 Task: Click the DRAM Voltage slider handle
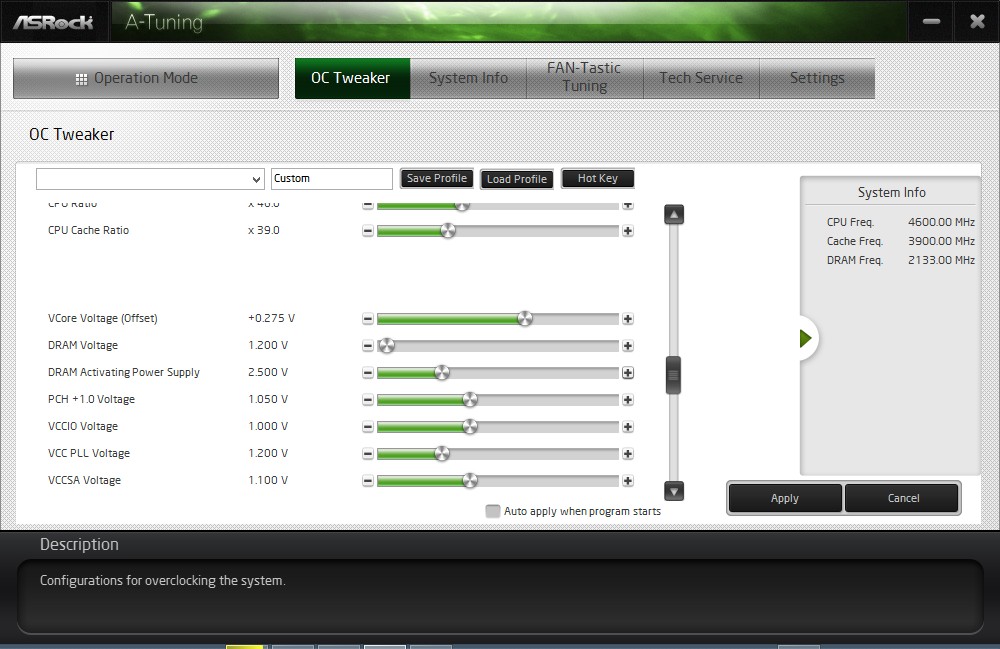tap(386, 346)
